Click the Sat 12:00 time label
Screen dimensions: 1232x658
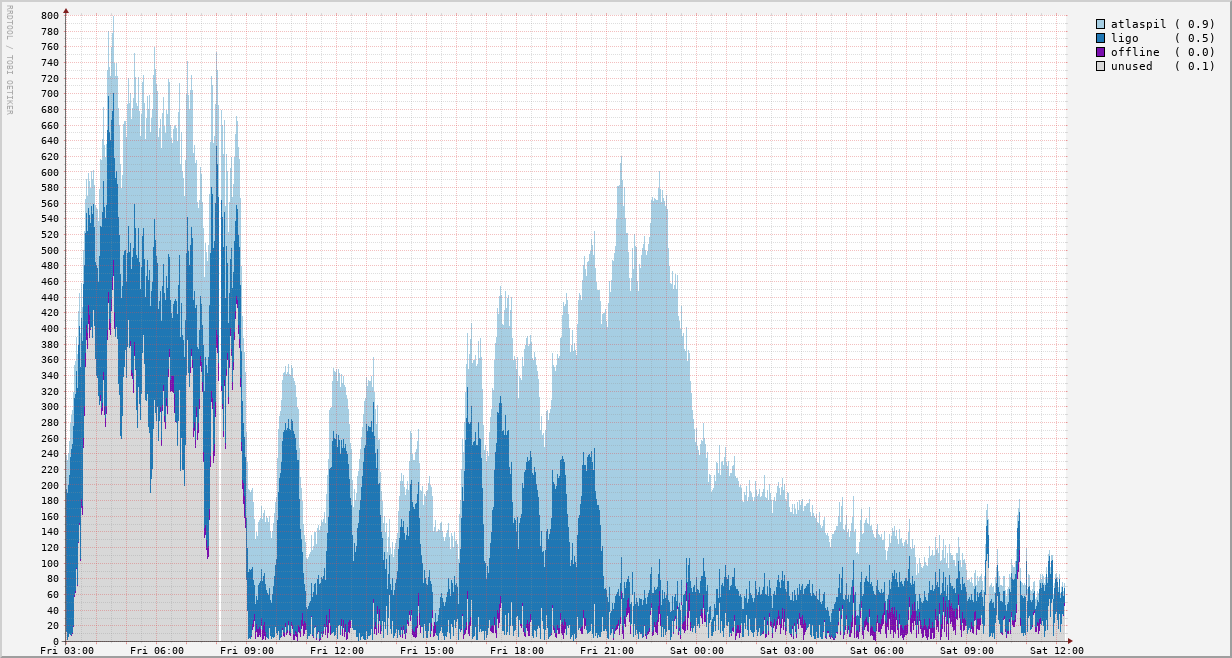click(x=1057, y=650)
